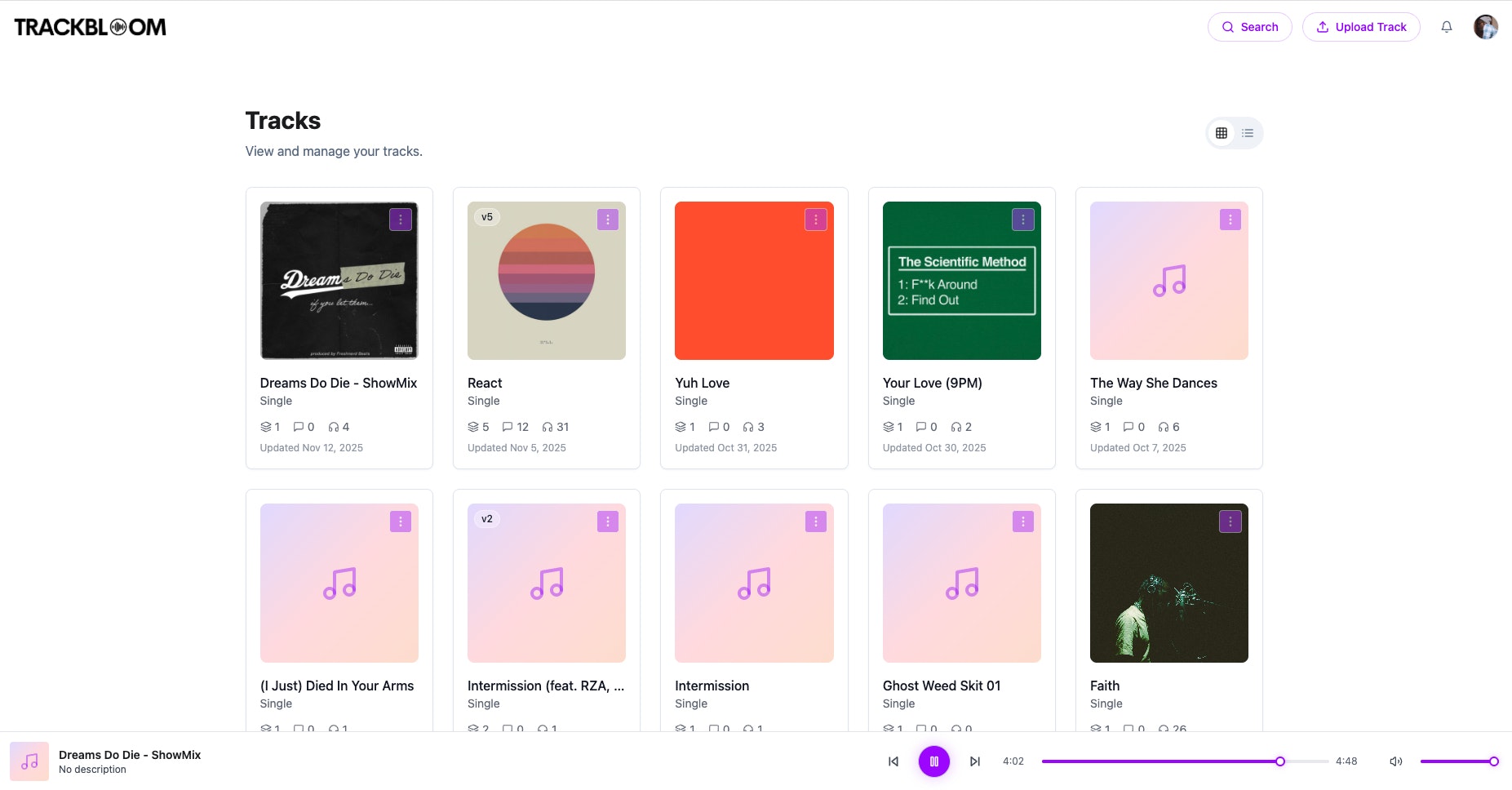Click elapsed time 4:02 in player
The image size is (1512, 790).
(1013, 761)
